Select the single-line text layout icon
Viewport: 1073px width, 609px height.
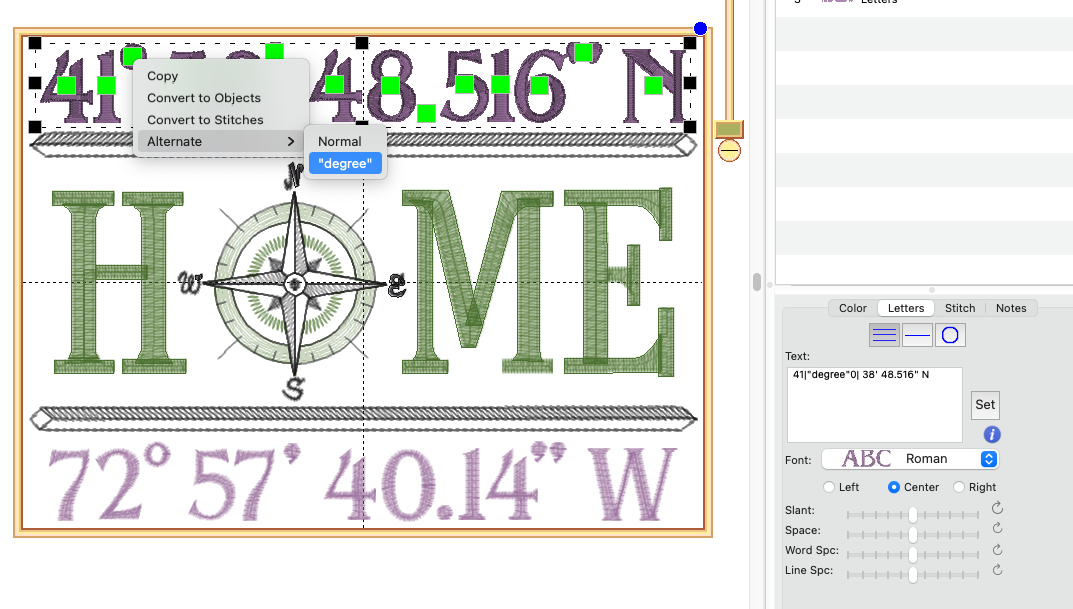[917, 335]
